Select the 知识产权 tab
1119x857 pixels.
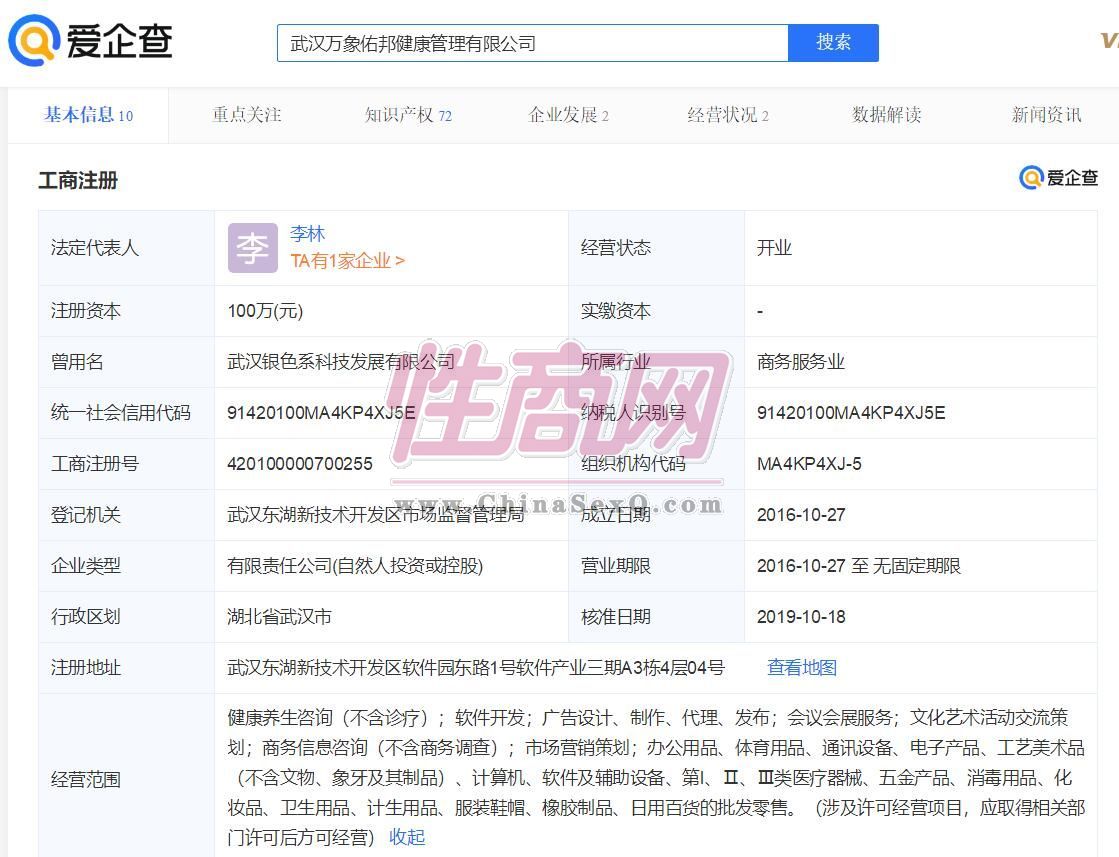pyautogui.click(x=408, y=115)
